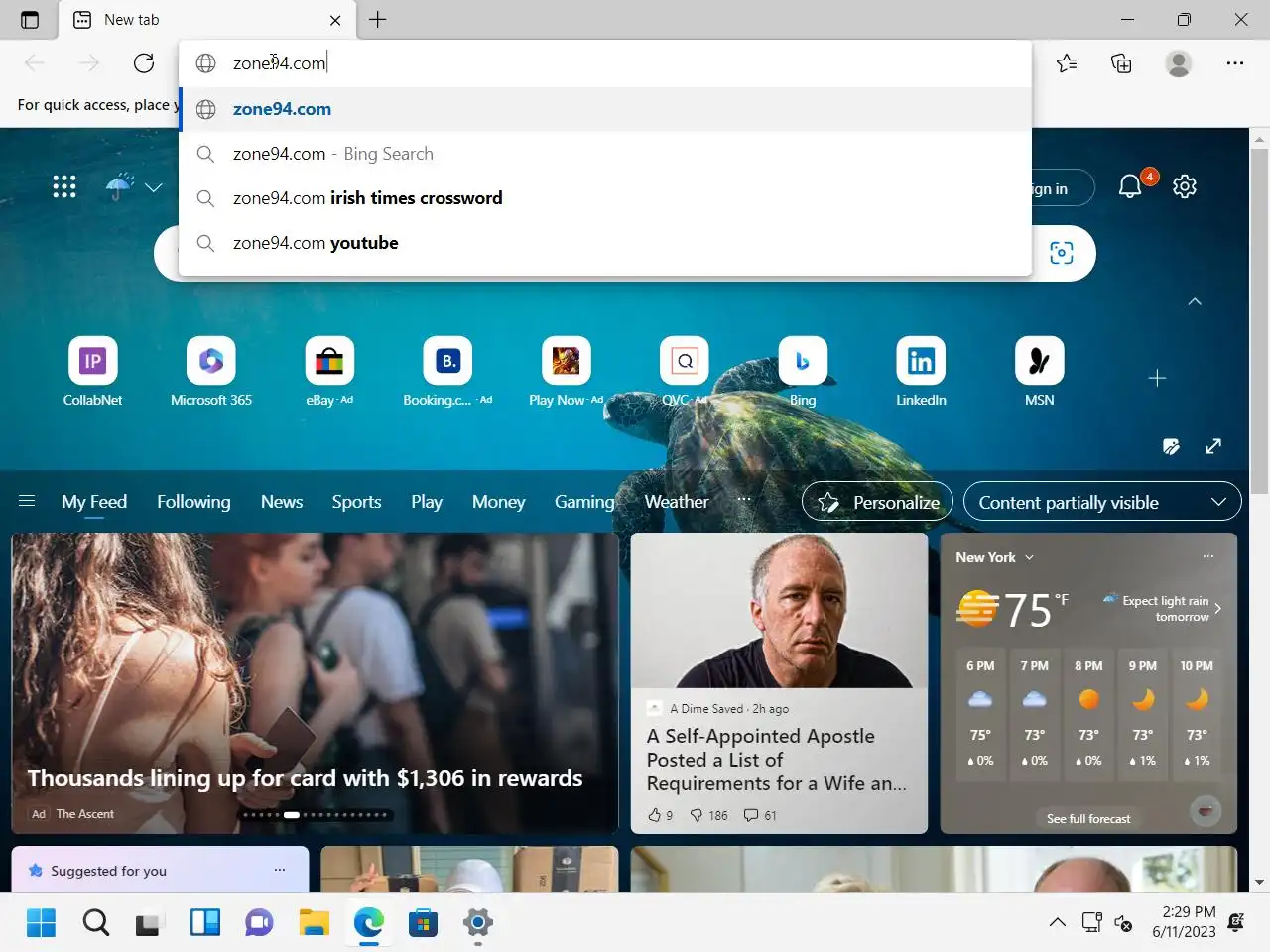Open the Collections icon
The height and width of the screenshot is (952, 1270).
pos(1121,63)
